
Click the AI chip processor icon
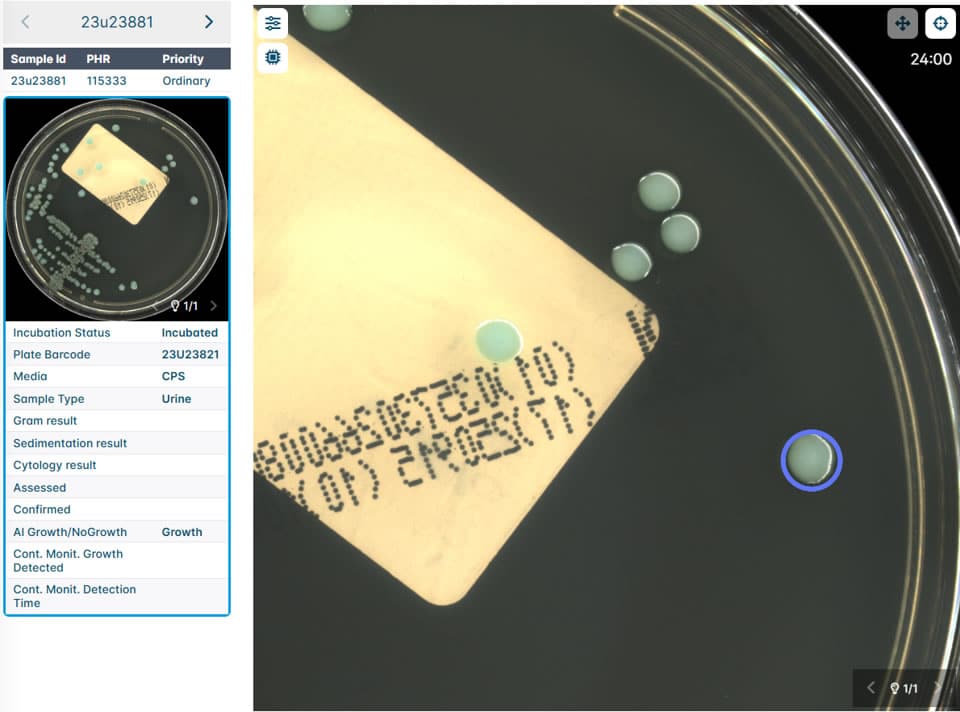(273, 58)
